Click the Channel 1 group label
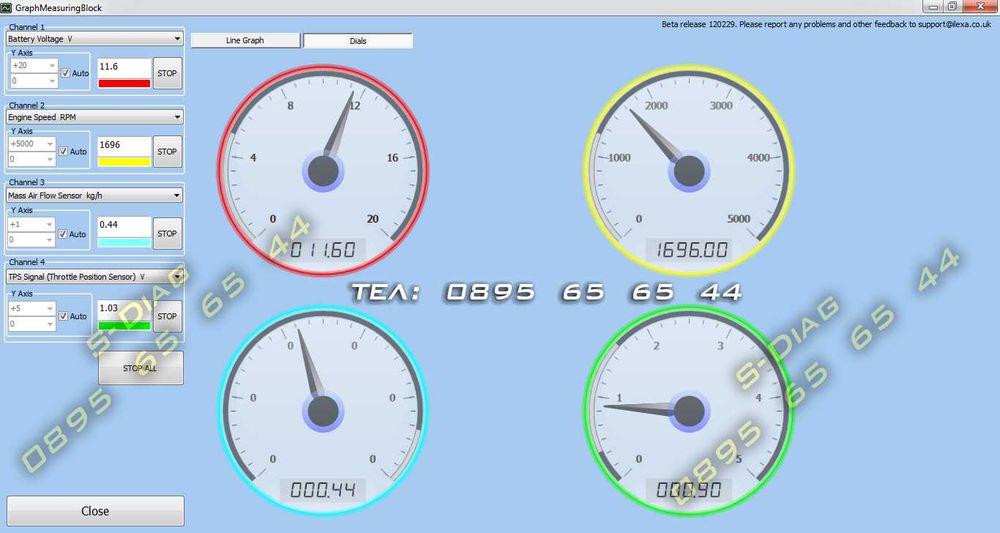 (x=27, y=27)
